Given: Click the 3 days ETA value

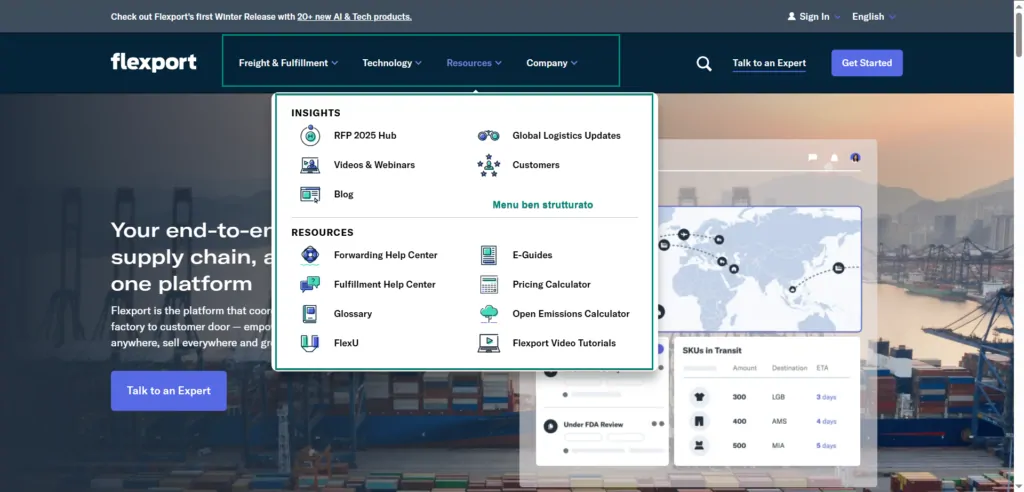Looking at the screenshot, I should tap(826, 397).
